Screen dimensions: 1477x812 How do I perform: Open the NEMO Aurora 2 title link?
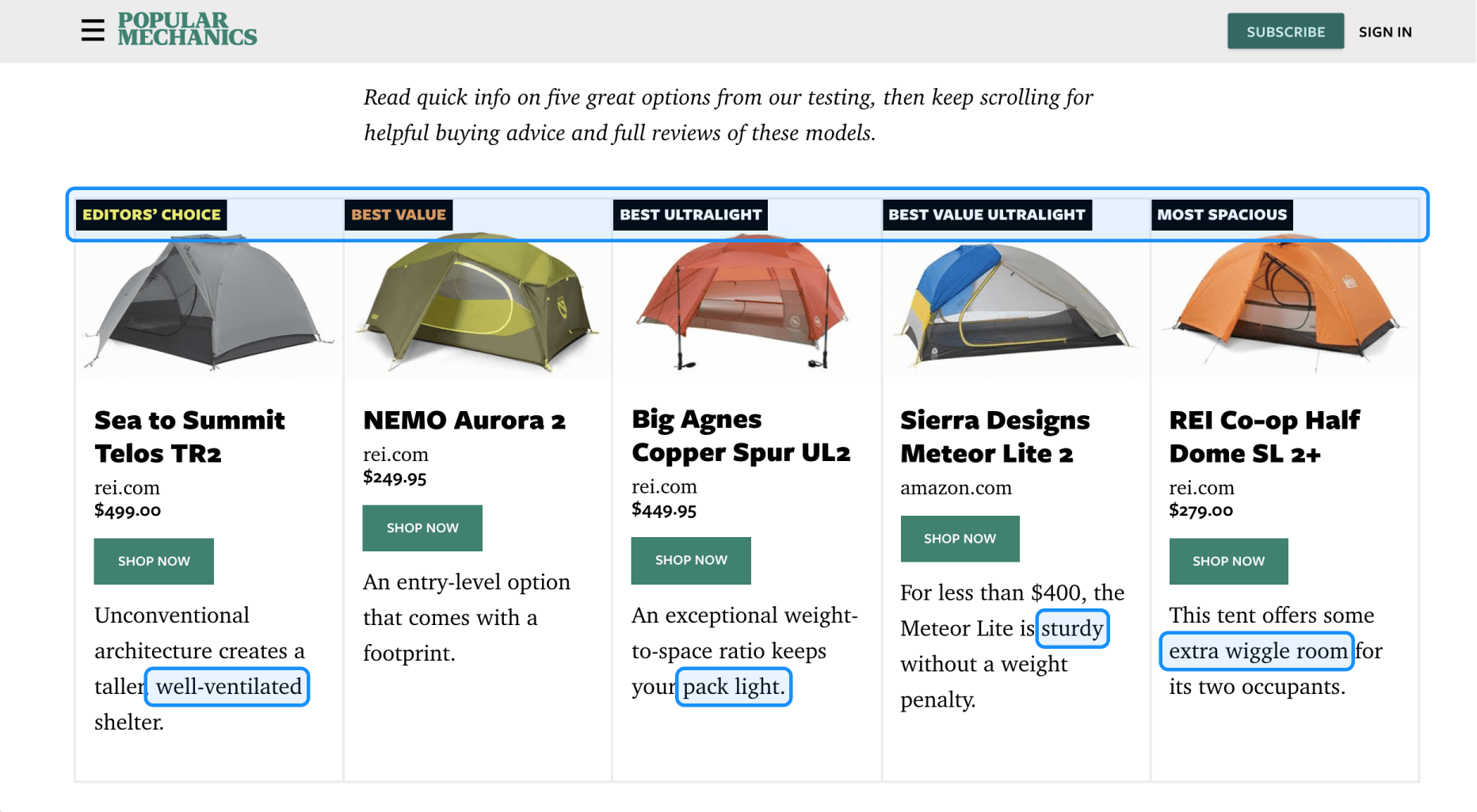coord(464,420)
